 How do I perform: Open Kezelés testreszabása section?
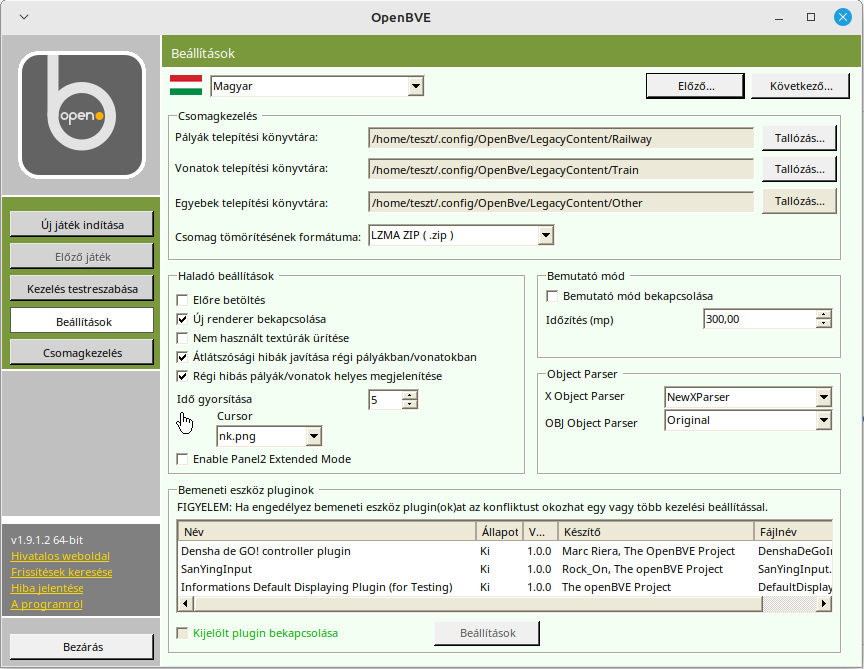pyautogui.click(x=82, y=289)
